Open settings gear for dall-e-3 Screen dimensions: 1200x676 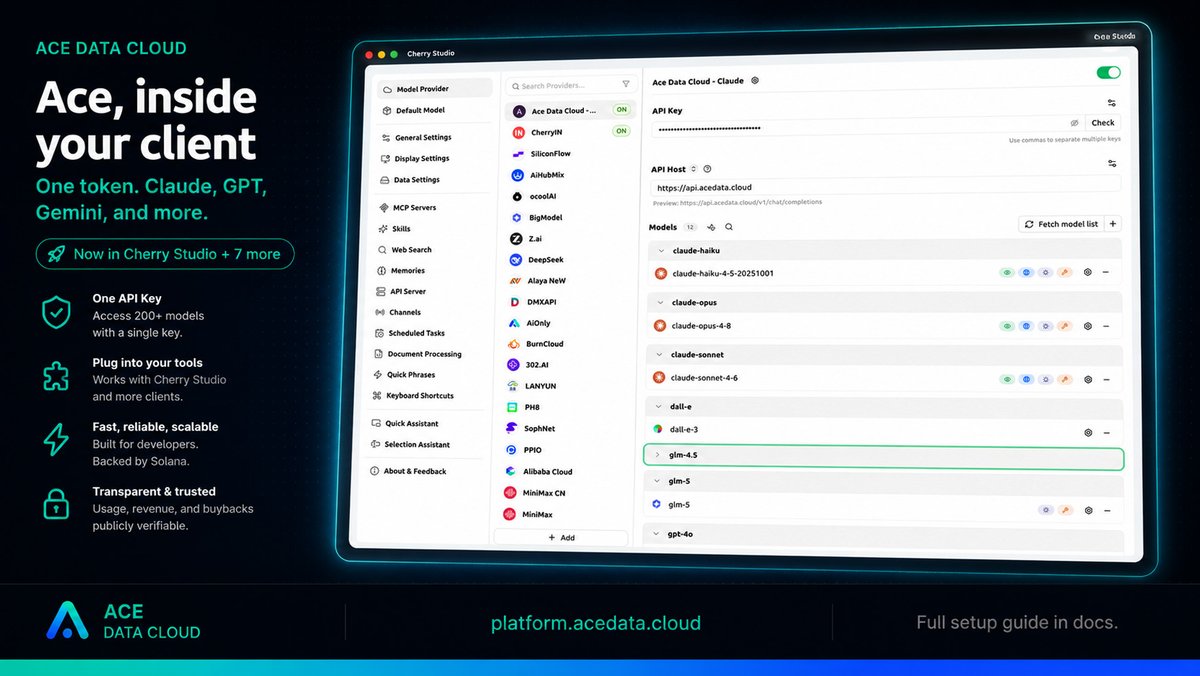(x=1088, y=432)
